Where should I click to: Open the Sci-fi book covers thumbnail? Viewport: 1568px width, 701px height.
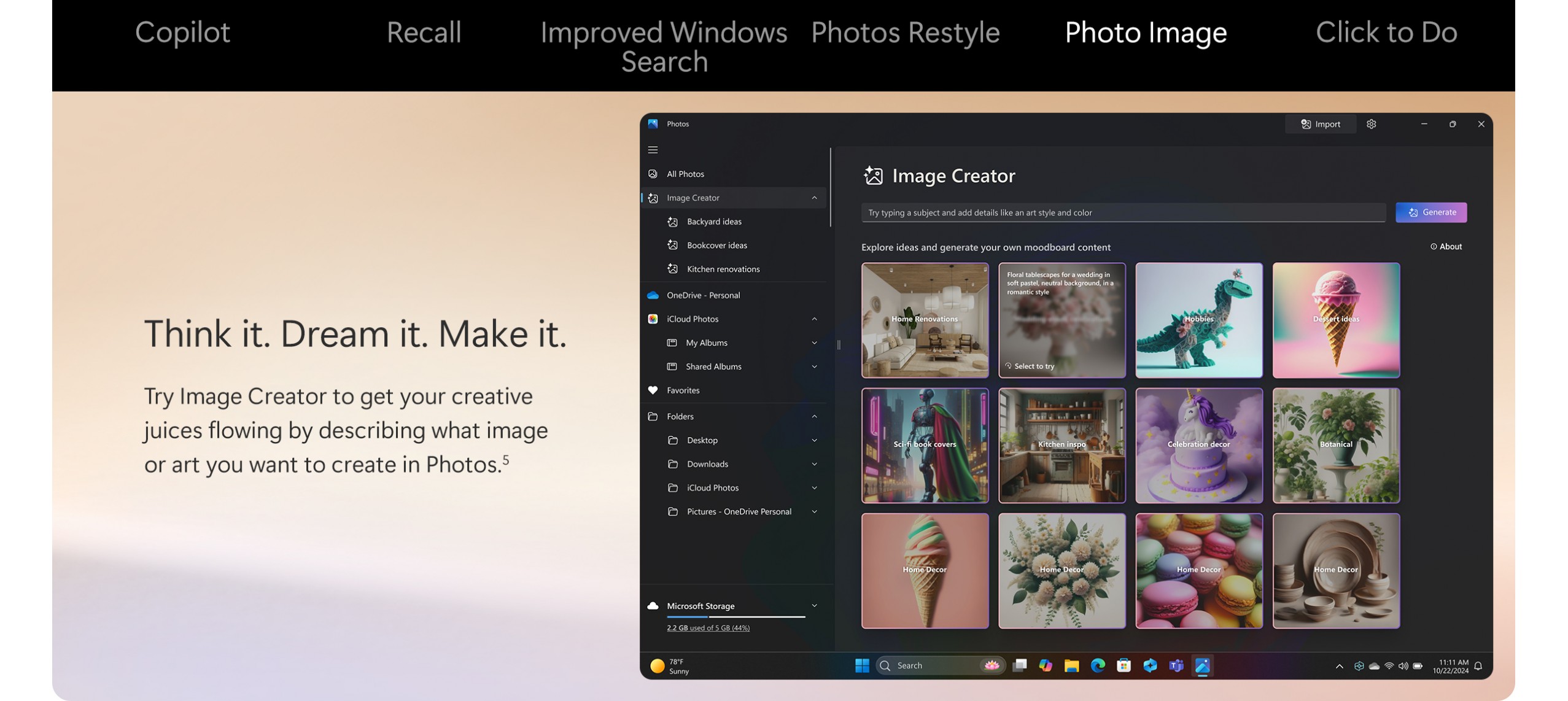(925, 446)
